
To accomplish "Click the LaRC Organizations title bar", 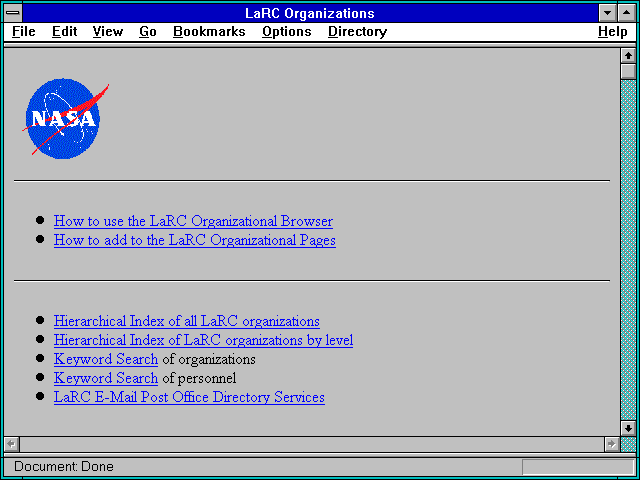I will coord(310,13).
